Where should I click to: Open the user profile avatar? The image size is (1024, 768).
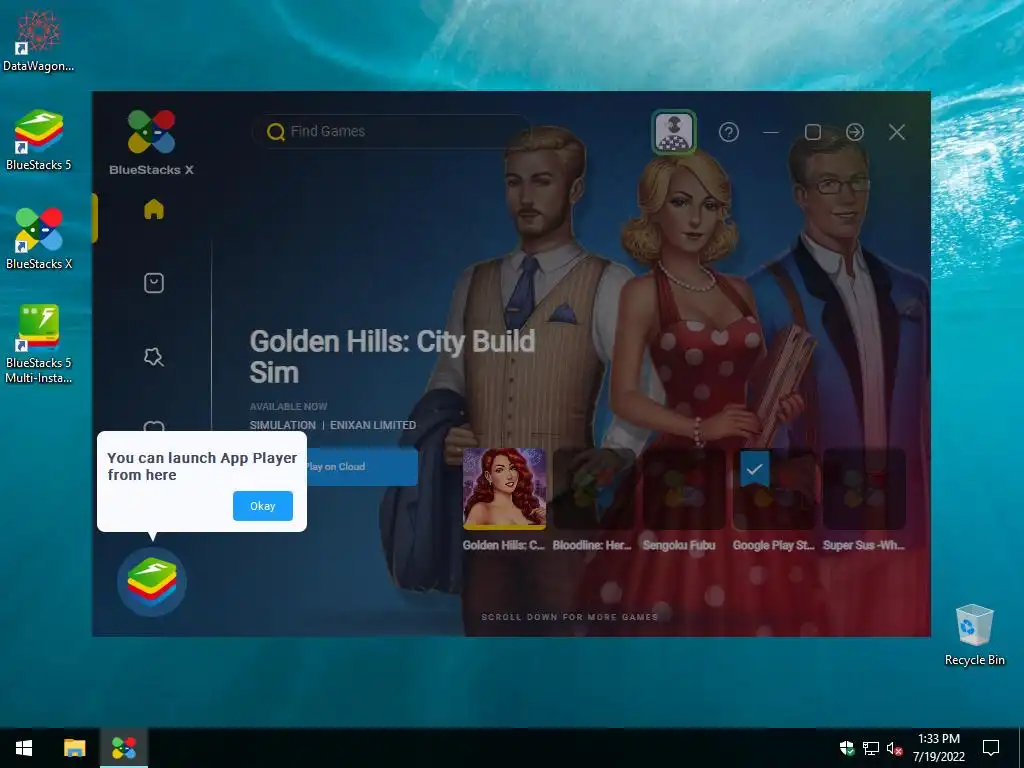[x=674, y=132]
